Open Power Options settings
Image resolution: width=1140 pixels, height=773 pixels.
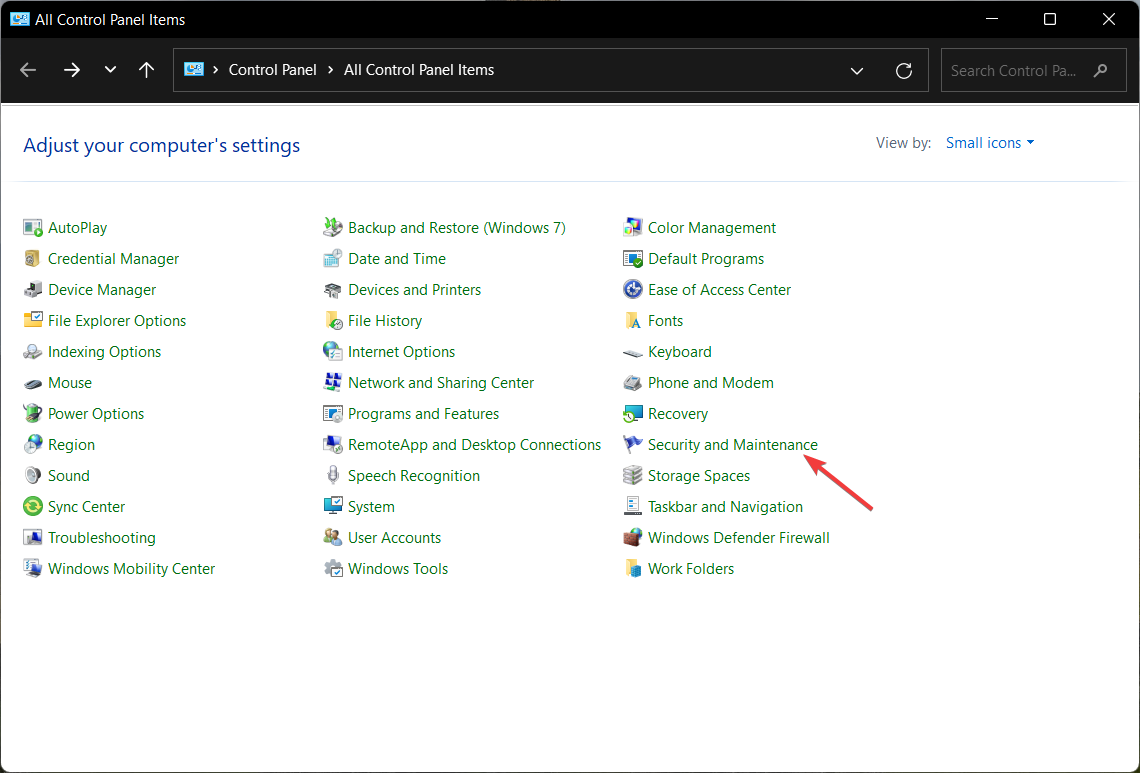94,413
